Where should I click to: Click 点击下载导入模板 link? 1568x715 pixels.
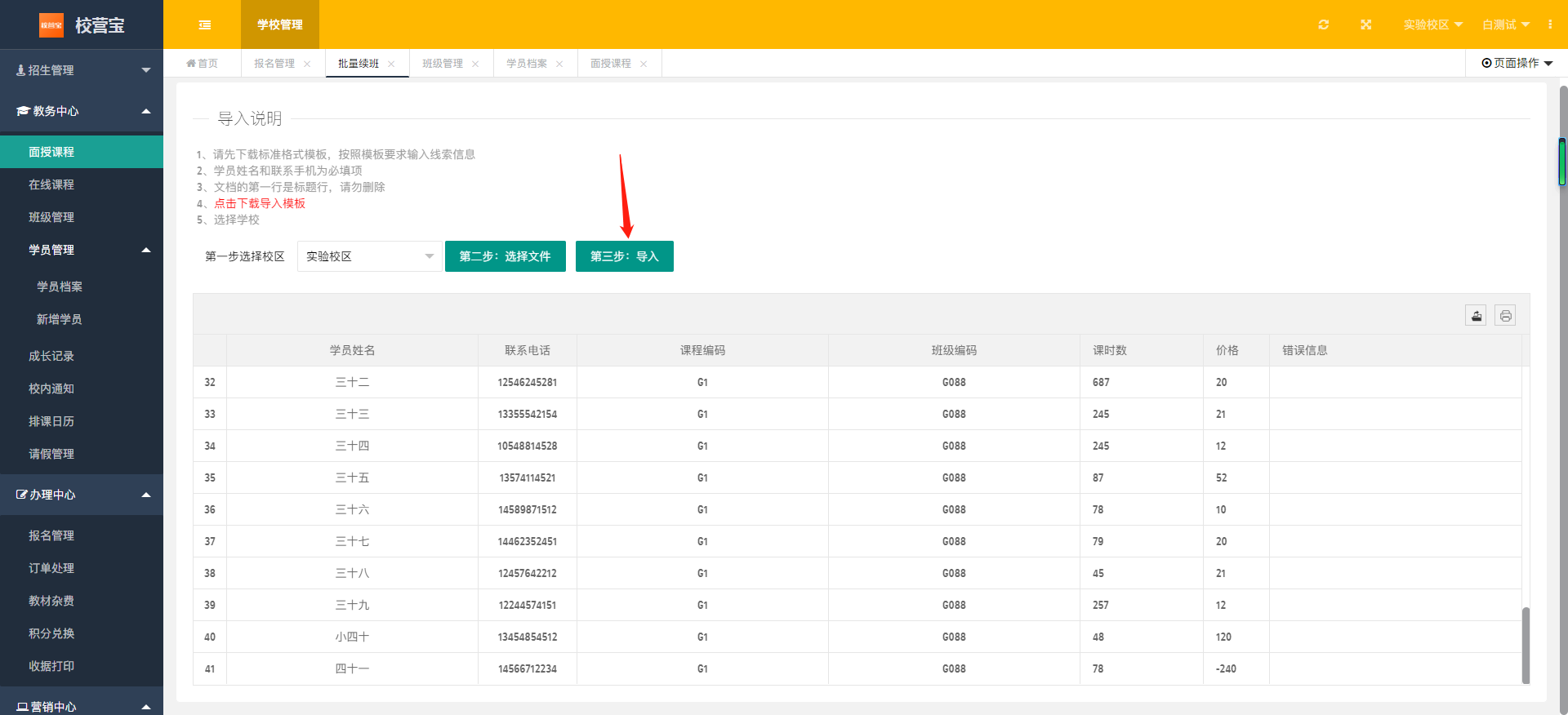pos(260,203)
